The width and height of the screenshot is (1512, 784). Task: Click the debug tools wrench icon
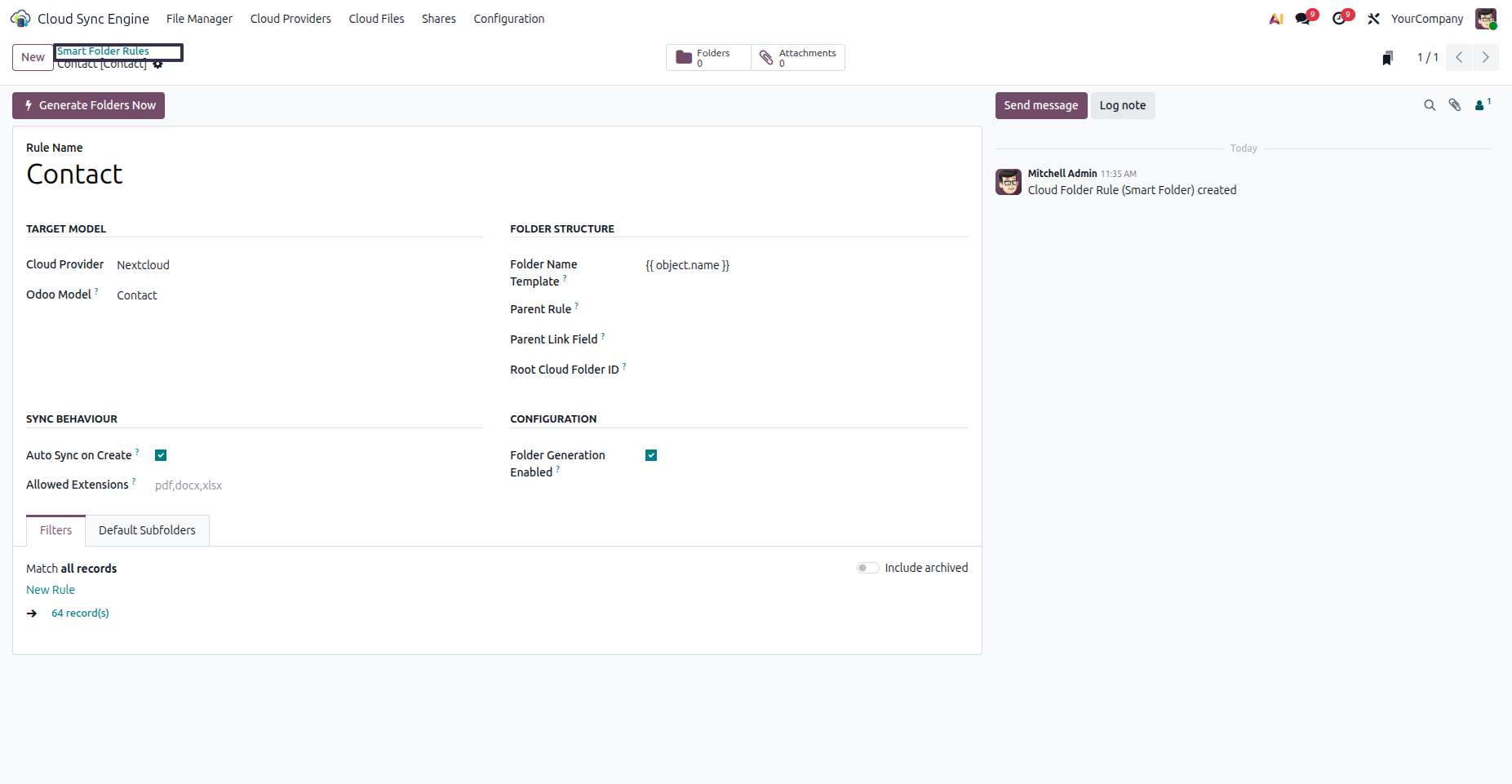coord(1374,19)
